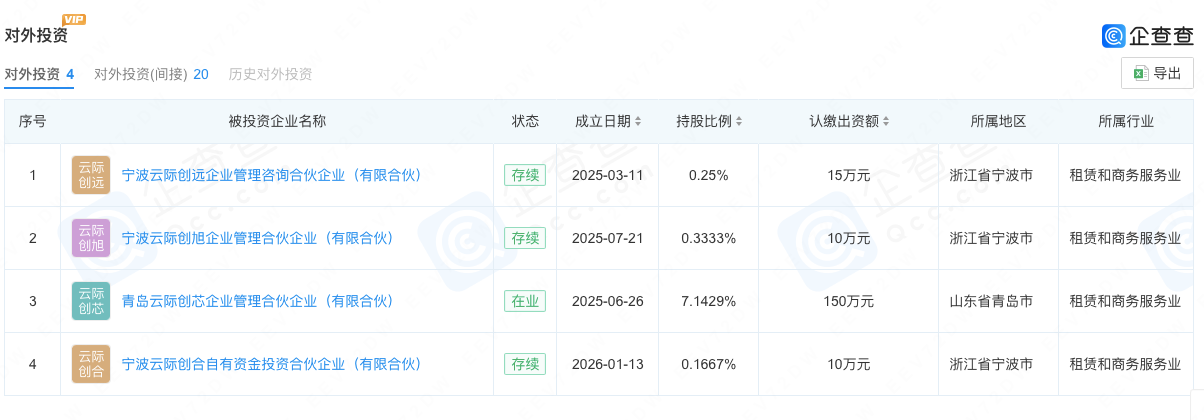Image resolution: width=1204 pixels, height=420 pixels.
Task: Export table using 导出 button
Action: pos(1157,73)
